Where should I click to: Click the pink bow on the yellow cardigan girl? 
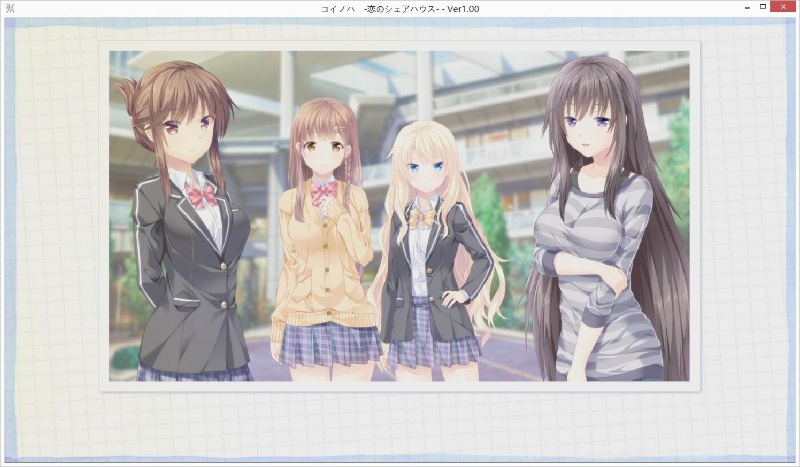tap(325, 190)
